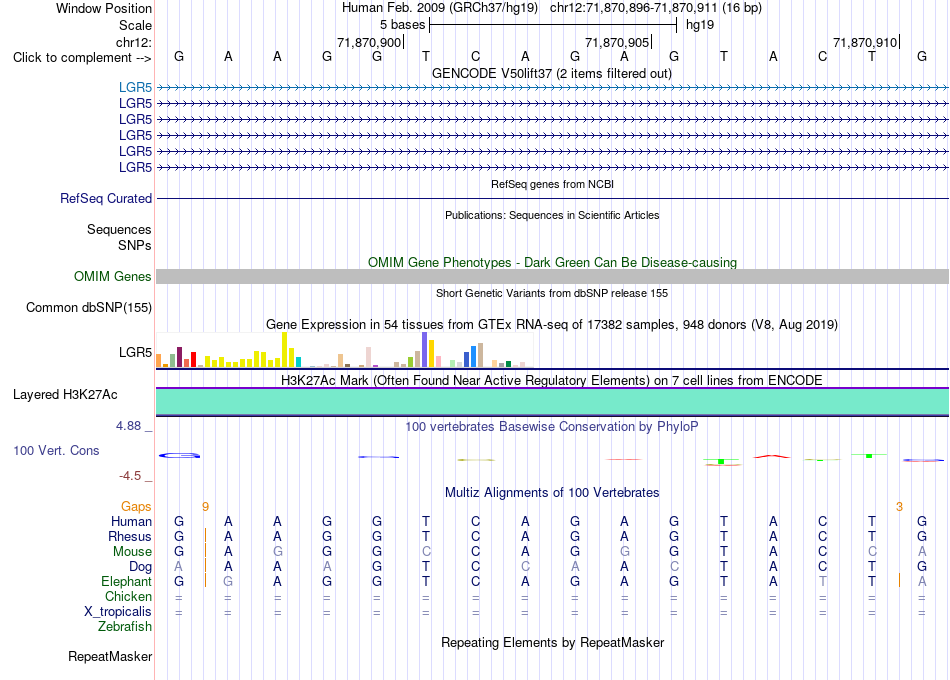Click the turquoise Layered H3K27Ac signal bar

(x=552, y=402)
